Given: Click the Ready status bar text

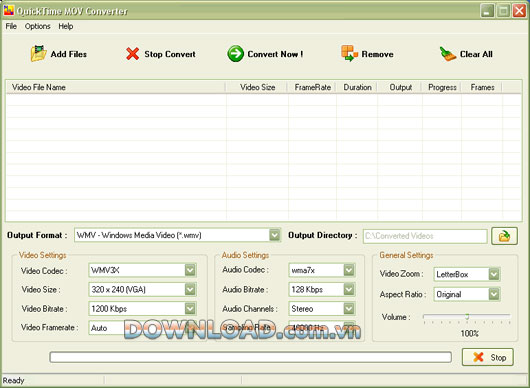Looking at the screenshot, I should tap(14, 381).
